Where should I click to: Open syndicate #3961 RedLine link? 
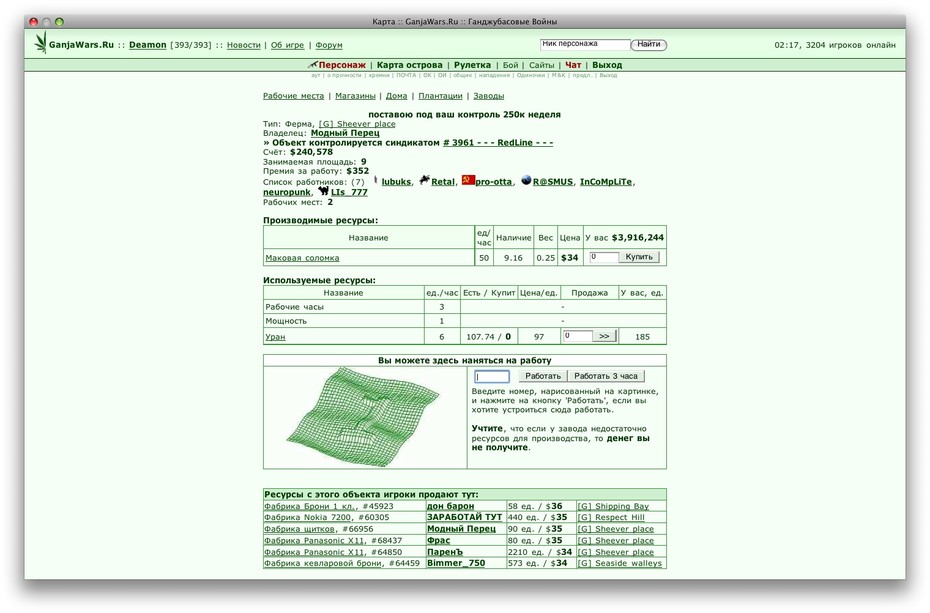pos(498,143)
